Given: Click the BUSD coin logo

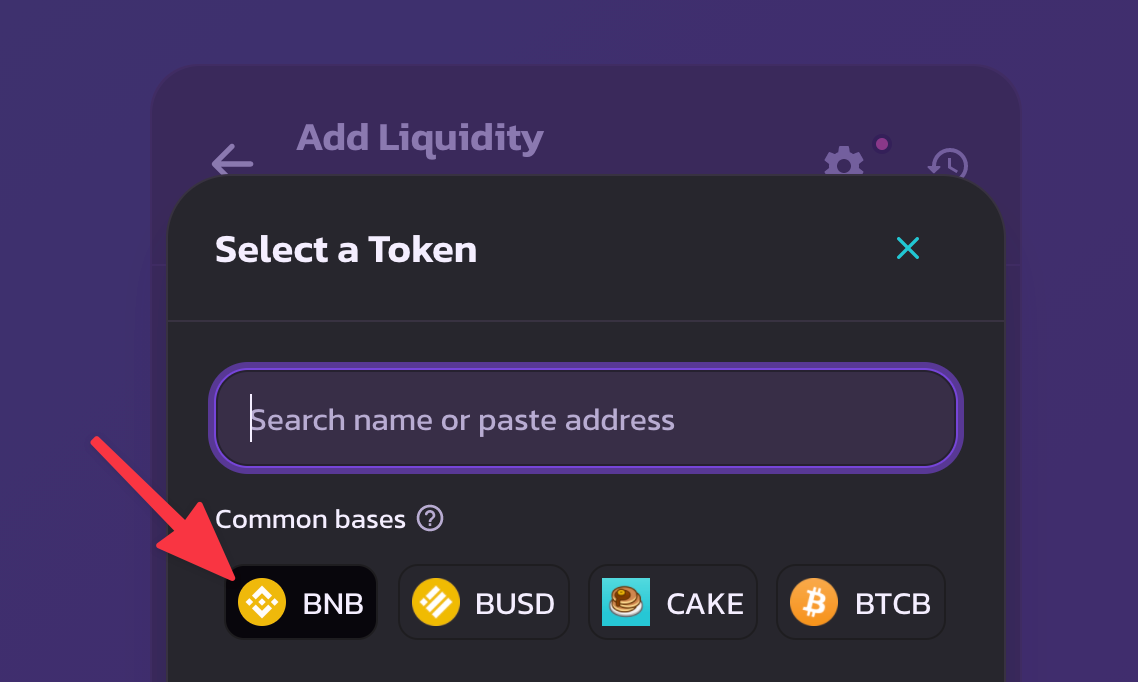Looking at the screenshot, I should click(x=436, y=602).
